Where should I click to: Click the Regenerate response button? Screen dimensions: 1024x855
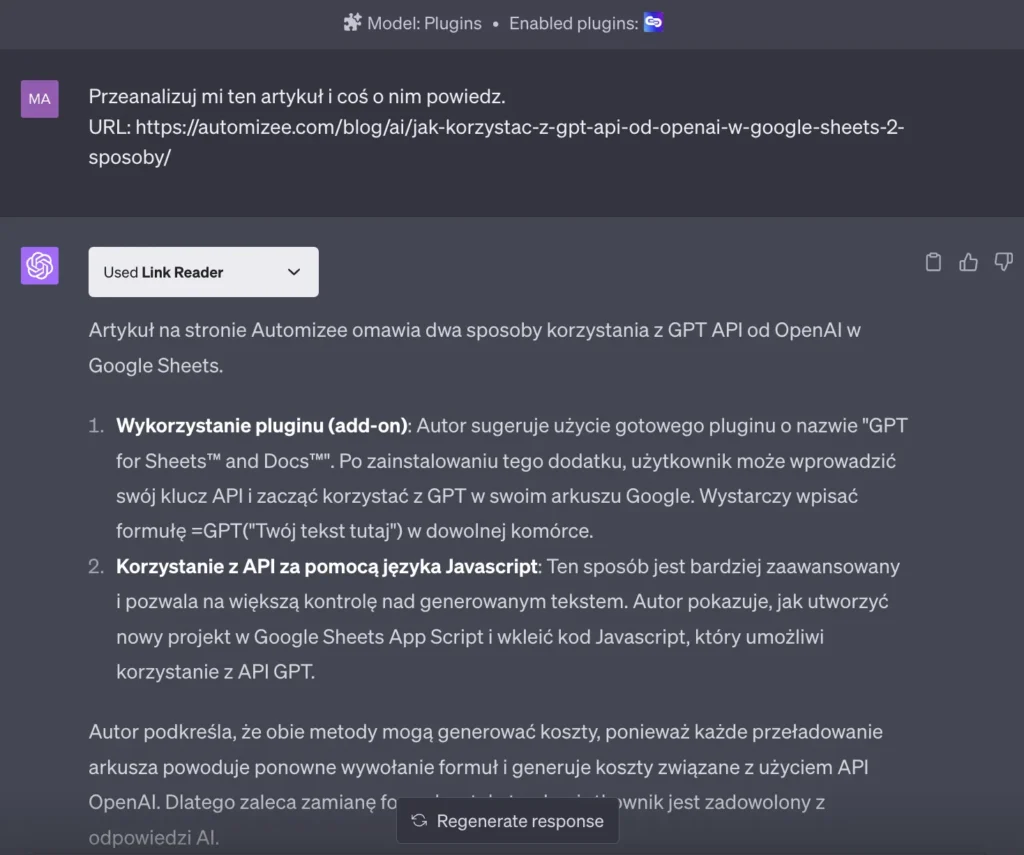(x=507, y=821)
